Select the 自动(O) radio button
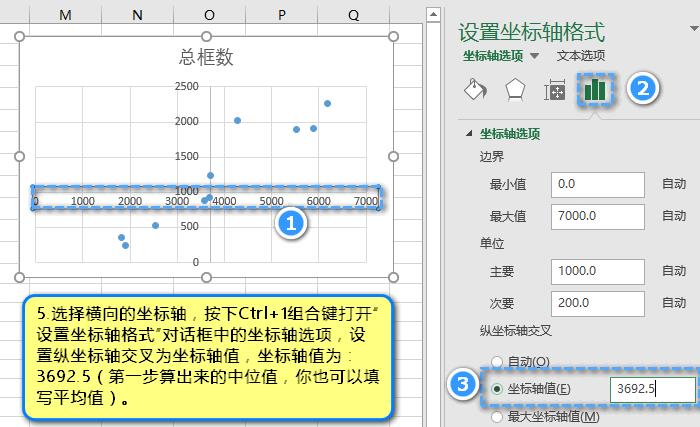The image size is (700, 427). 497,361
